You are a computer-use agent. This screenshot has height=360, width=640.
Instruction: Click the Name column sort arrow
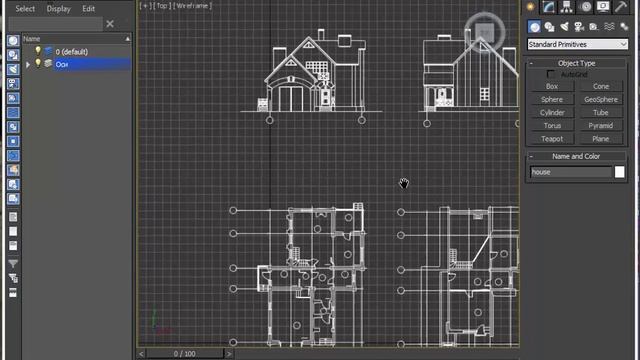click(127, 39)
